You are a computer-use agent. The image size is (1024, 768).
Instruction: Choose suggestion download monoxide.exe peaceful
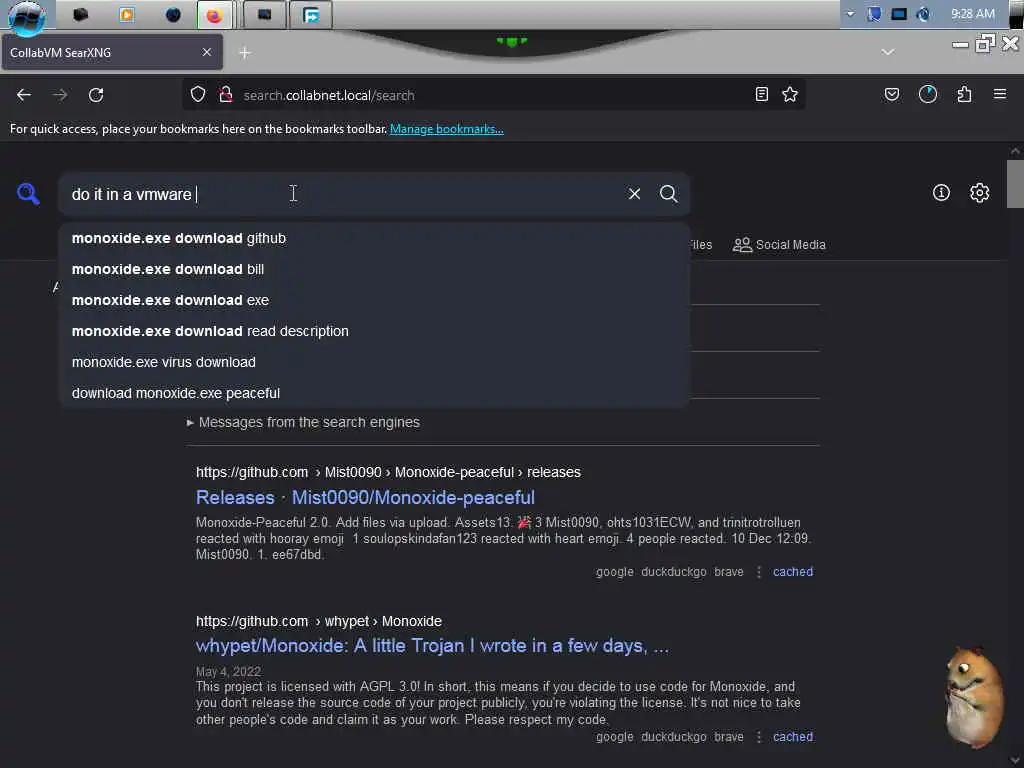click(374, 393)
